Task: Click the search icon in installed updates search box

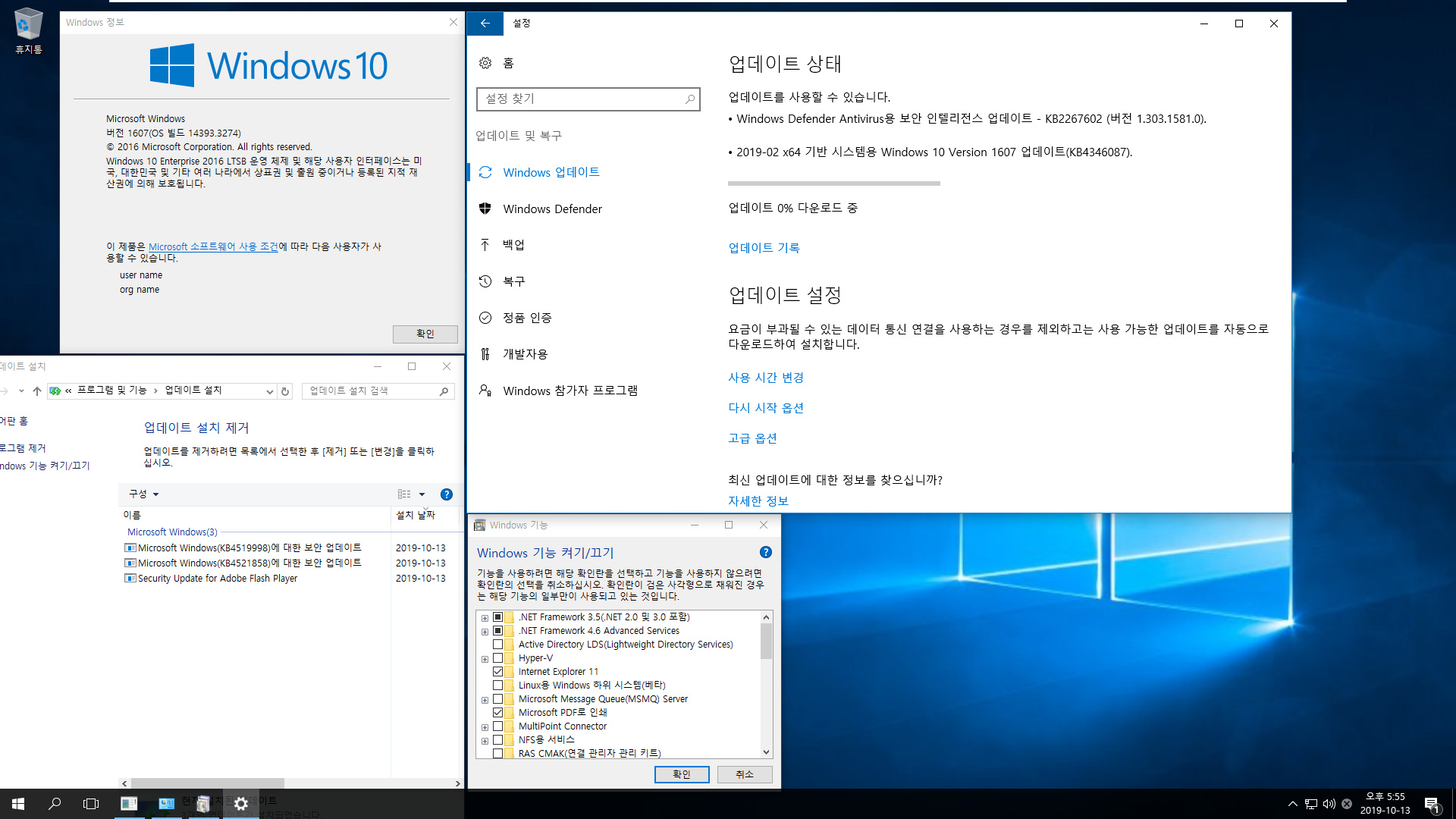Action: [x=444, y=391]
